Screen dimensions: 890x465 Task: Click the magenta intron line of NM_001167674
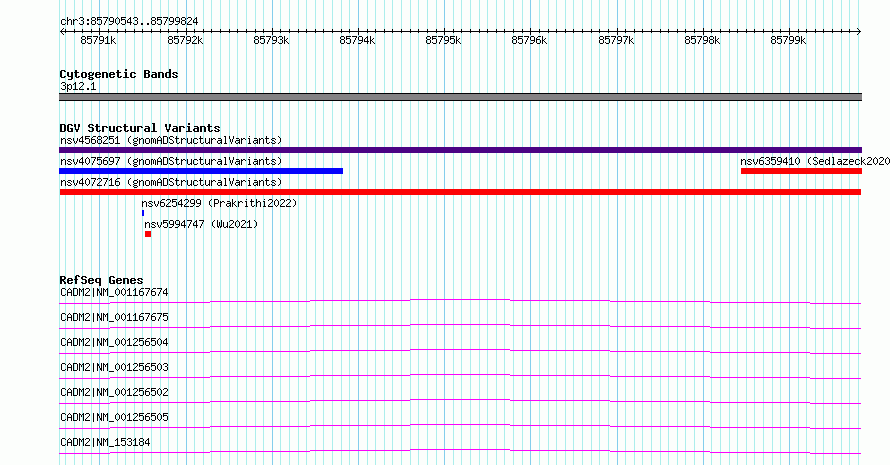pyautogui.click(x=460, y=300)
